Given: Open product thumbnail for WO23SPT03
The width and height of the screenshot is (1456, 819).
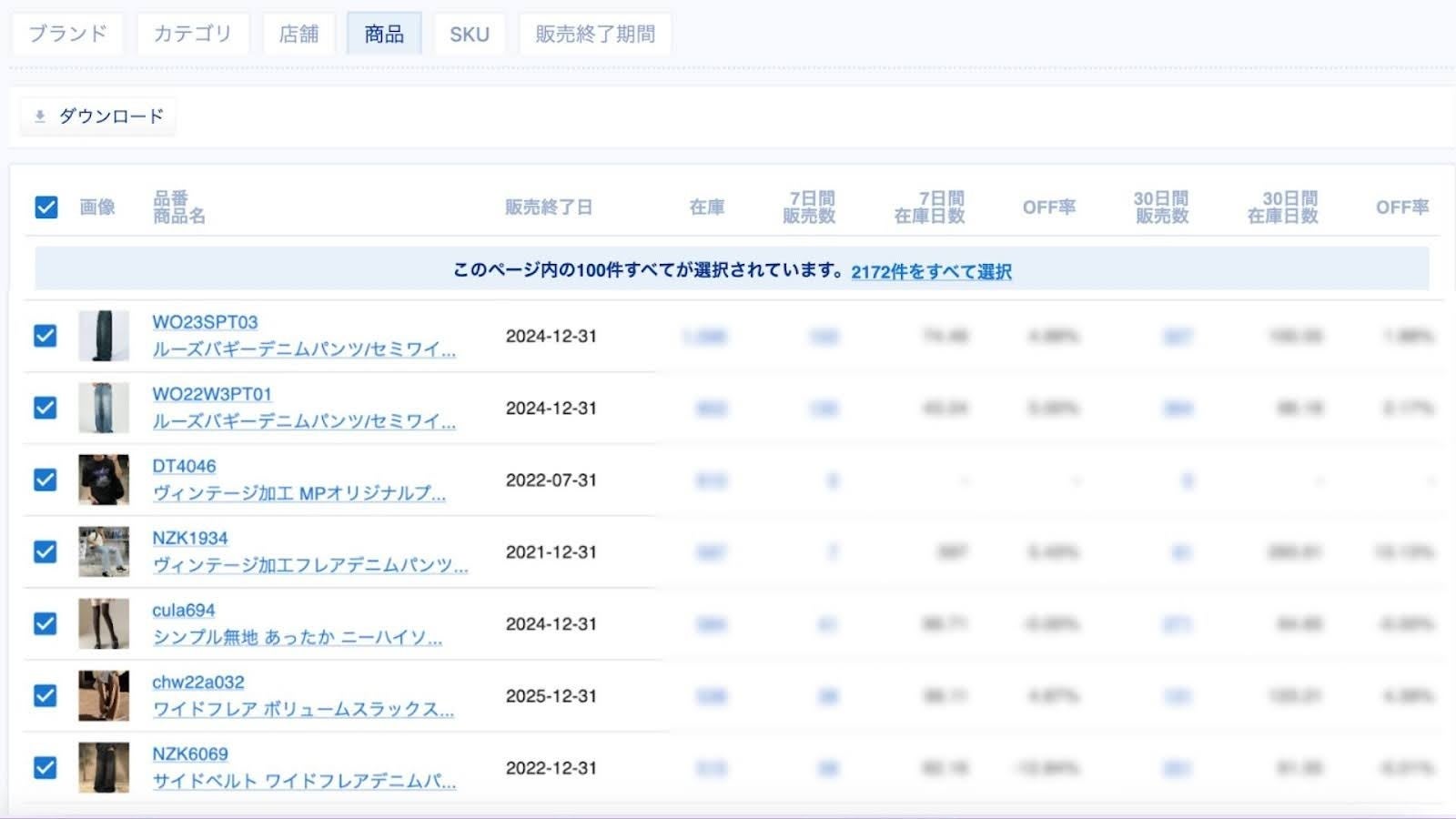Looking at the screenshot, I should [104, 336].
